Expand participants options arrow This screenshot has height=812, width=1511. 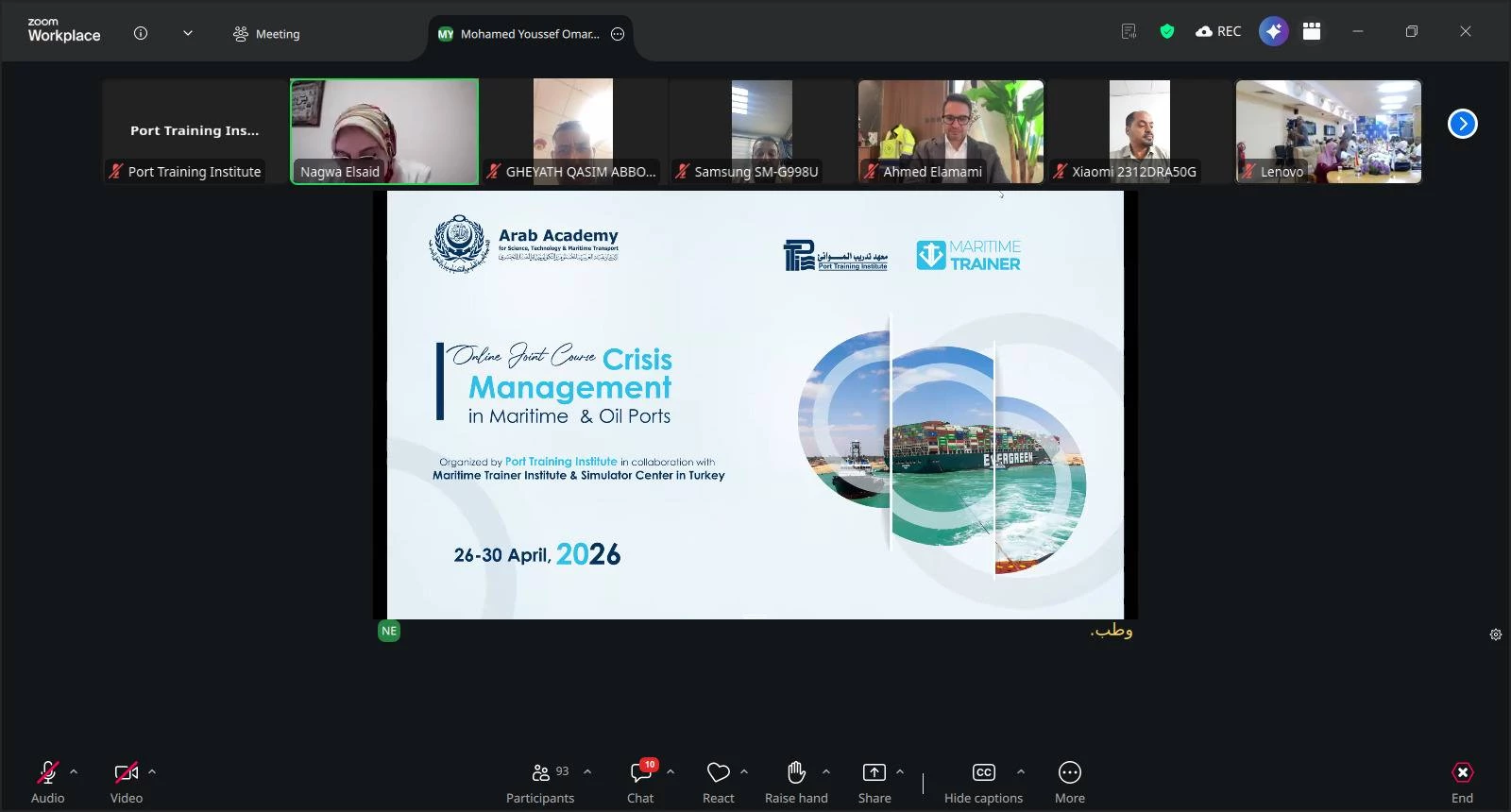pyautogui.click(x=587, y=772)
